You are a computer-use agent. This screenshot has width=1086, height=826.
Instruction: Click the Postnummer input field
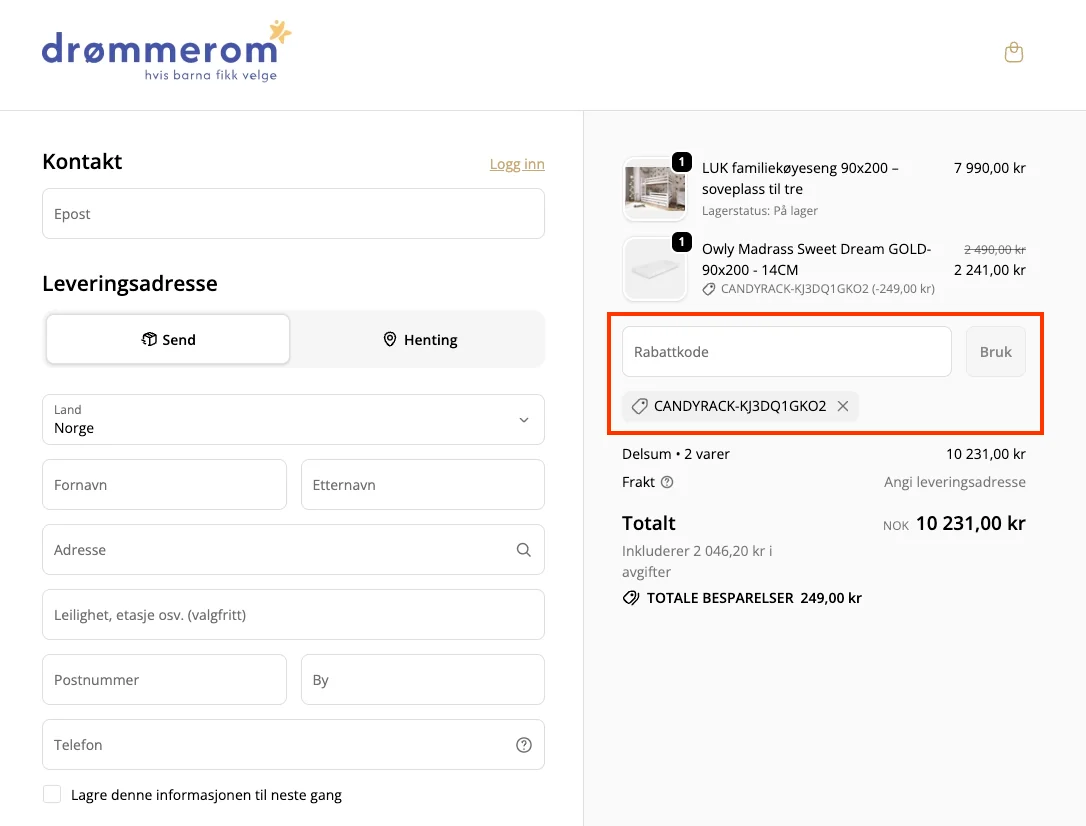coord(164,680)
